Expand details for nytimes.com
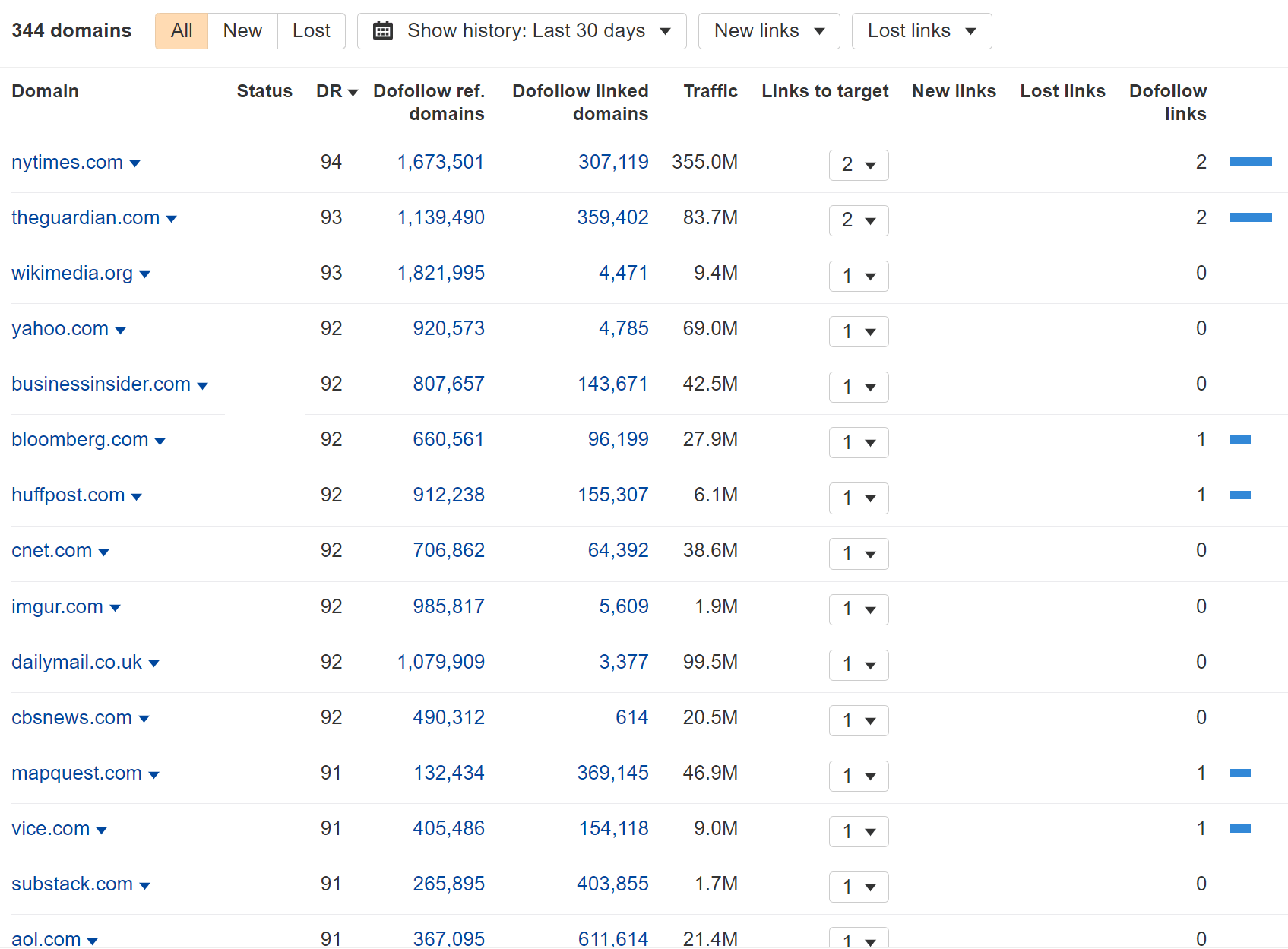Screen dimensions: 1288x949 pyautogui.click(x=135, y=163)
